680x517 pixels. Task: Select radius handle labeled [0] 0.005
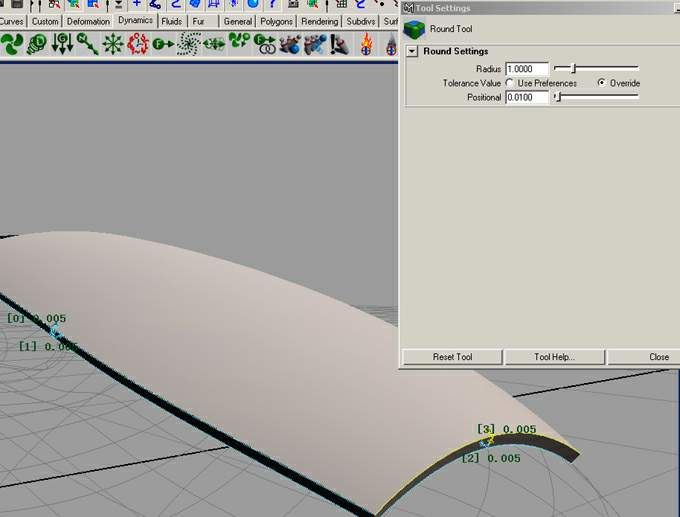point(36,318)
